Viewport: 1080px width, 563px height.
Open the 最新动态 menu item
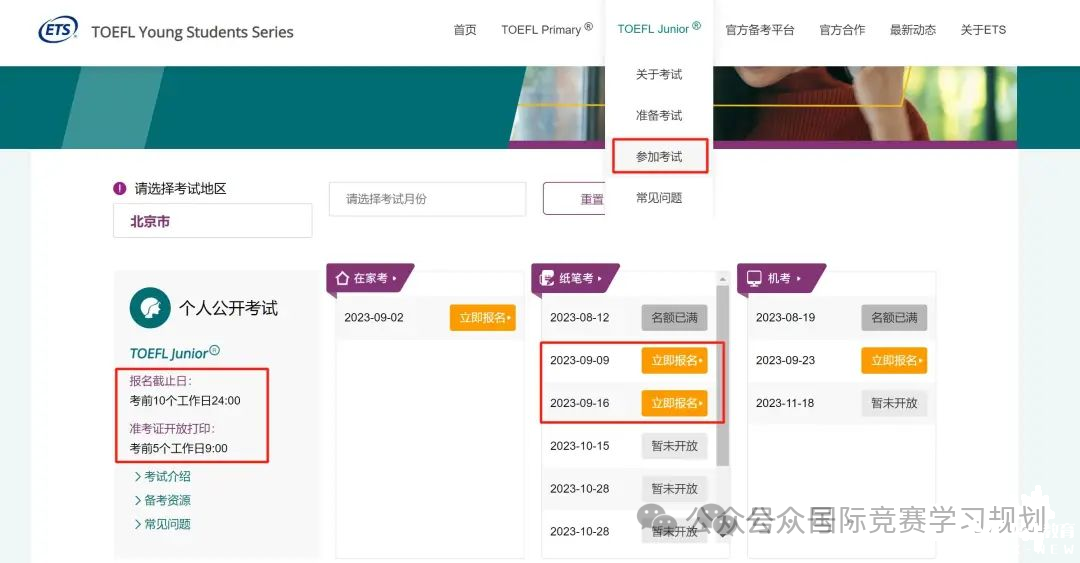pyautogui.click(x=913, y=30)
